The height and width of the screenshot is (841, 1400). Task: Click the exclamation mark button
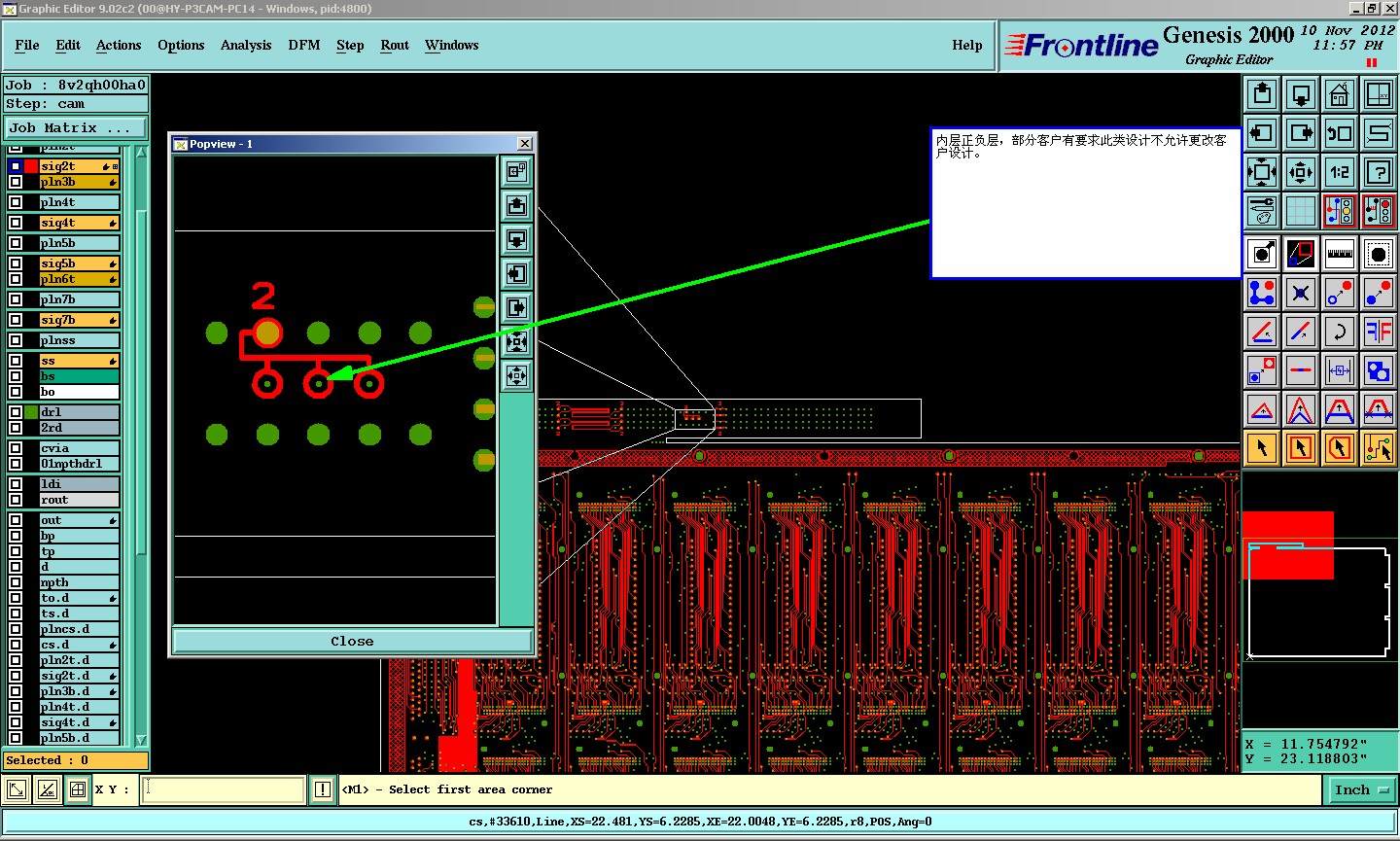(x=323, y=789)
